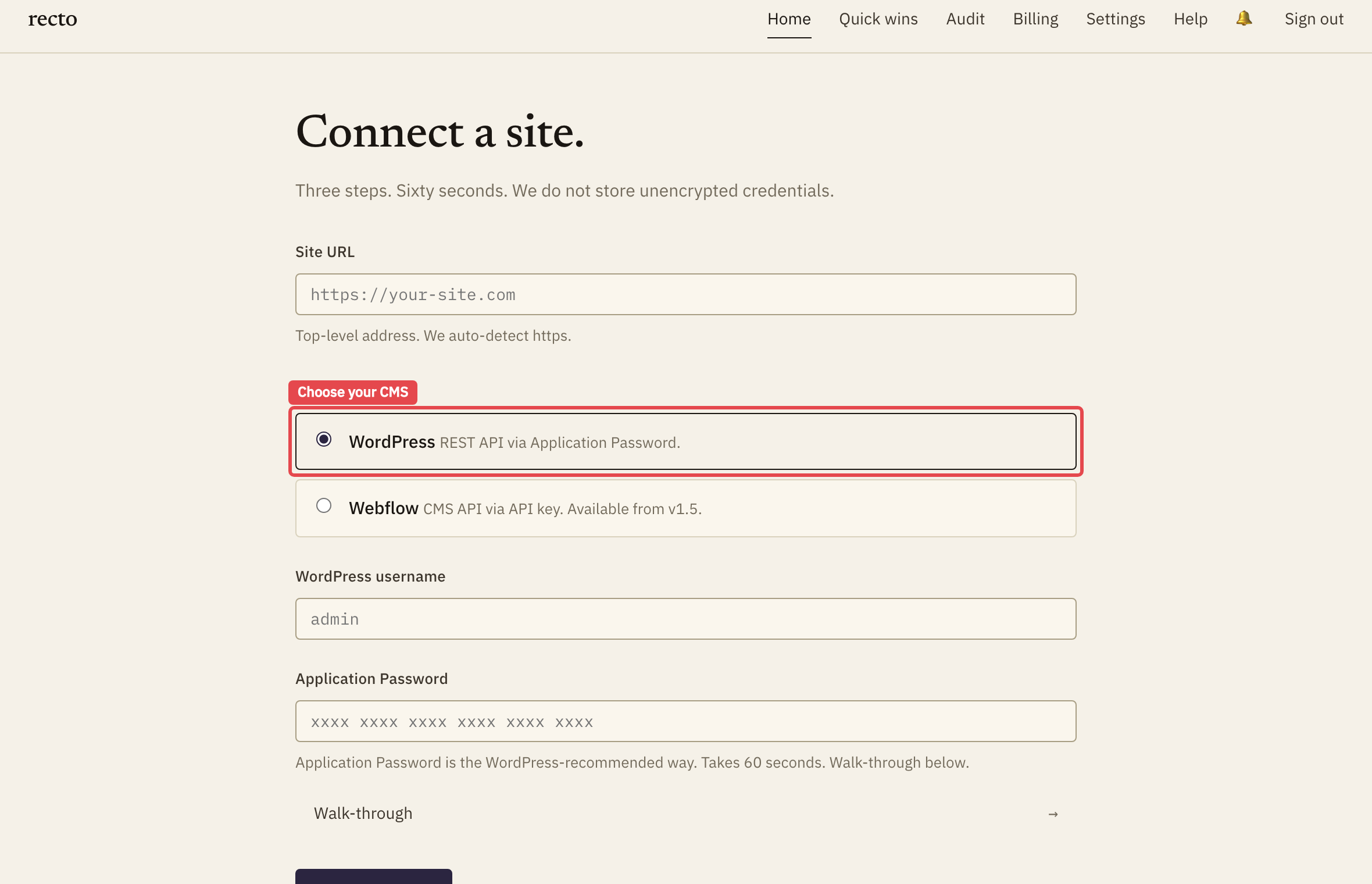
Task: Expand the Walk-through section
Action: click(x=685, y=813)
